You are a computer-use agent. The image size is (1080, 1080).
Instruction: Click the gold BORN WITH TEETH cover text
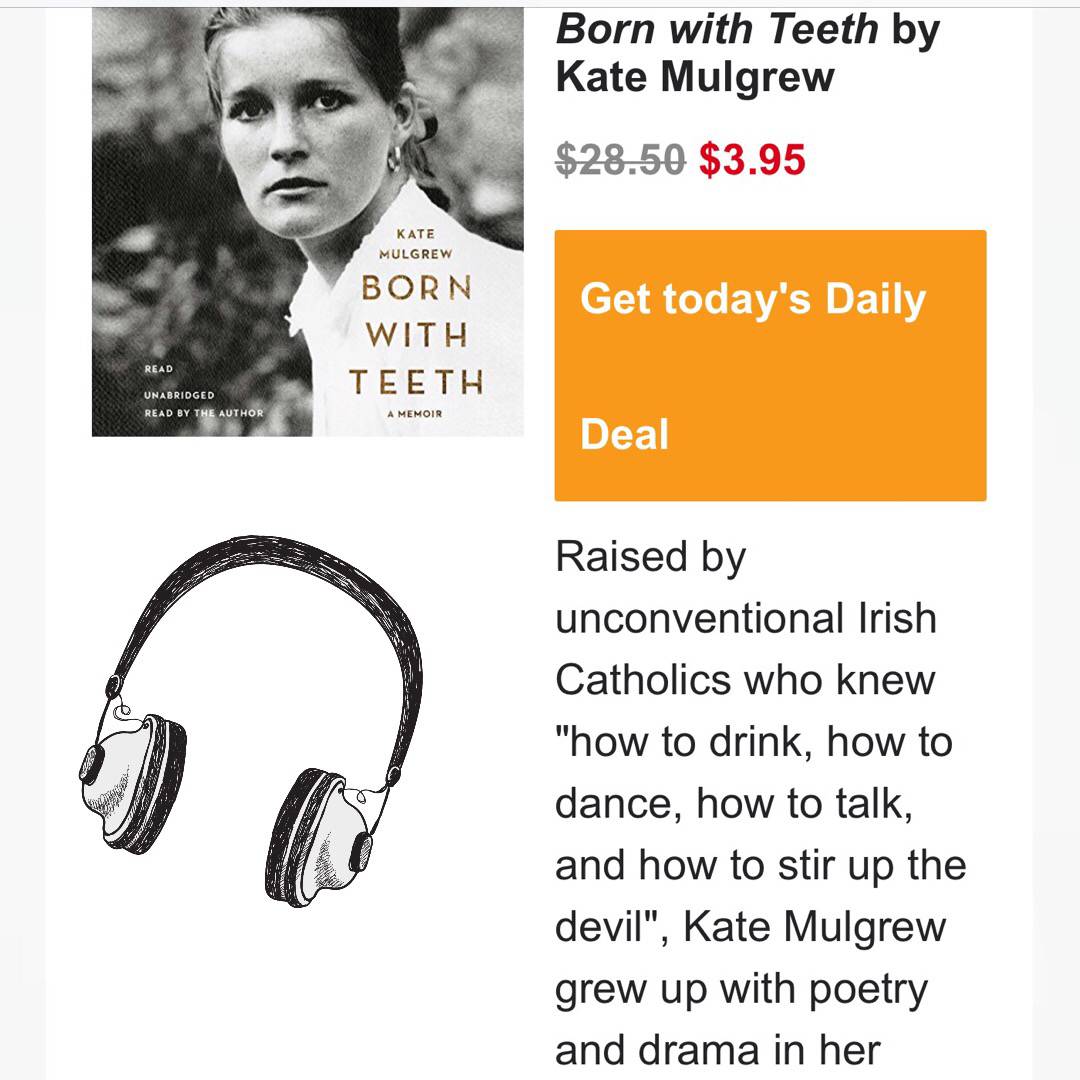click(x=415, y=335)
